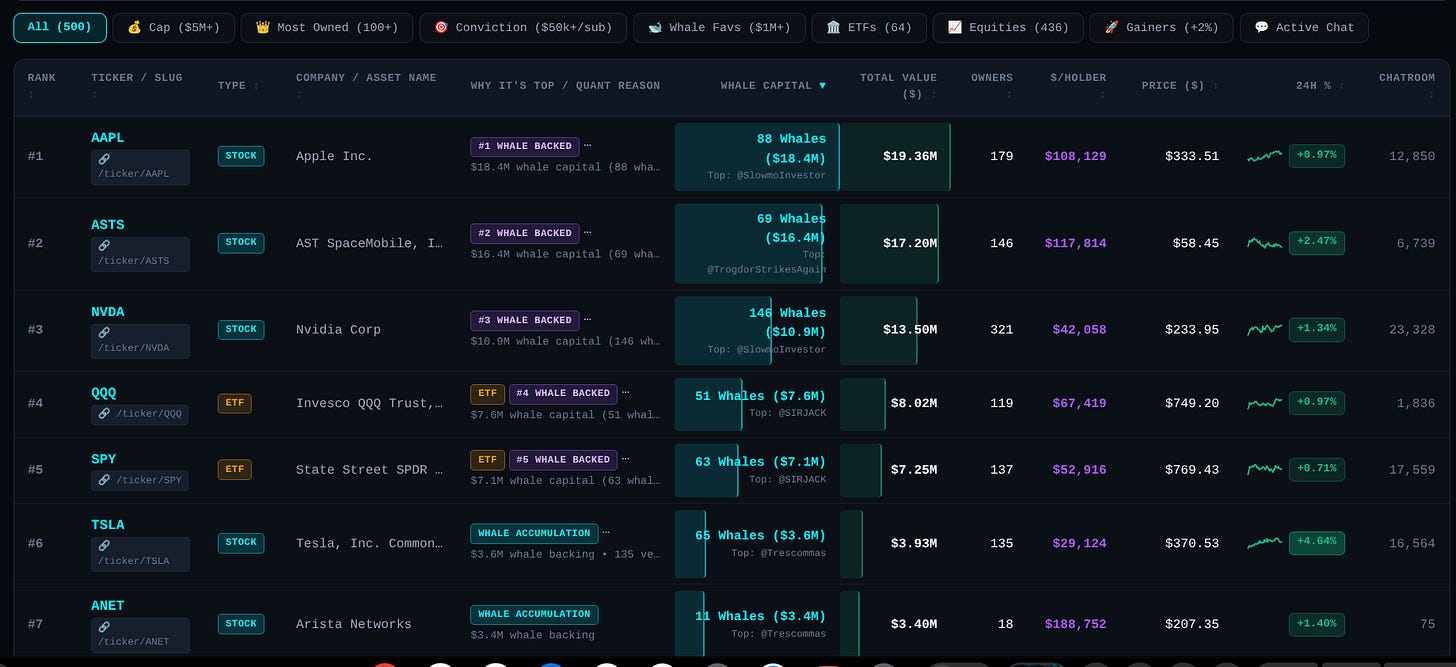
Task: Open the ANET chain-link slug chip
Action: (x=140, y=634)
